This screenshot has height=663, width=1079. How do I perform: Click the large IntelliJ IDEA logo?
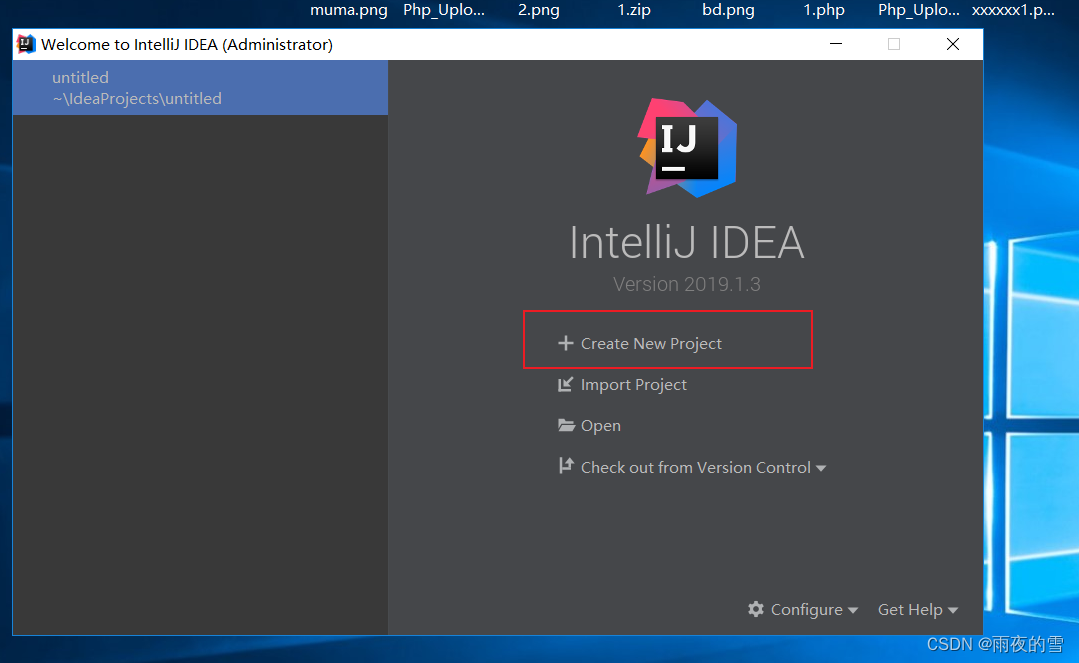coord(687,147)
